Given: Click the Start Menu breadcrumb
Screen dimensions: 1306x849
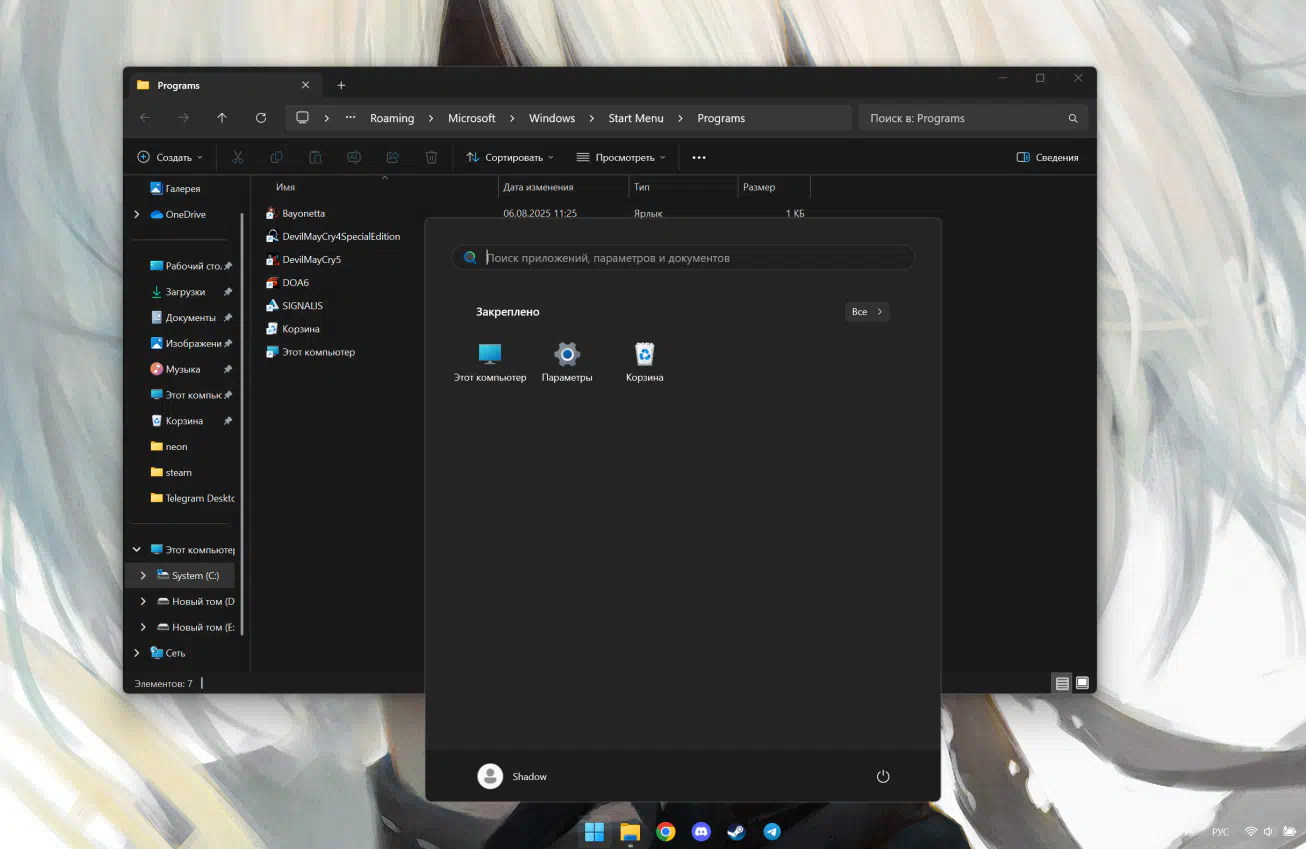Looking at the screenshot, I should coord(636,118).
